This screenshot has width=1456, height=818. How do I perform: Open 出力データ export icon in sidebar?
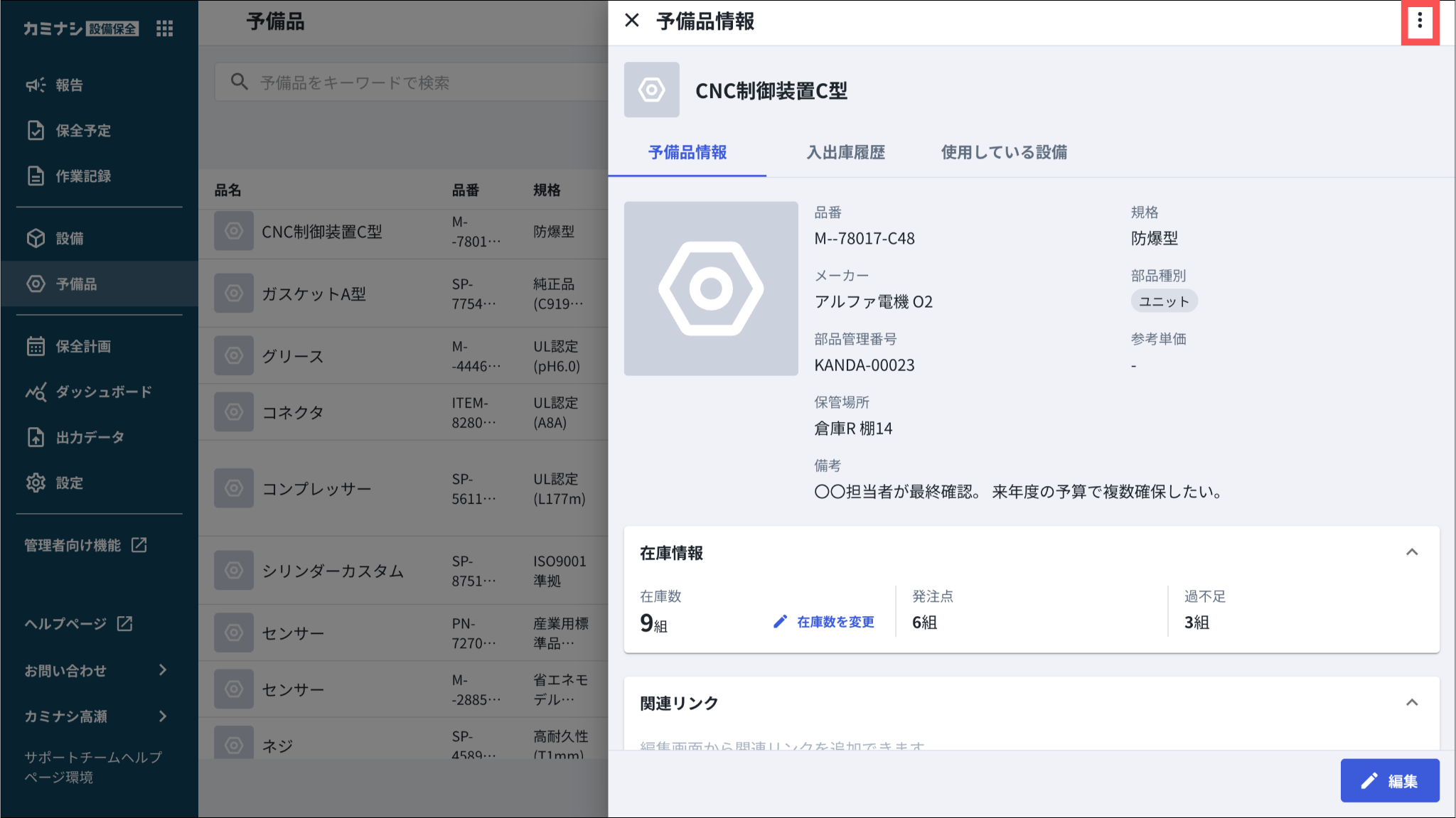36,438
